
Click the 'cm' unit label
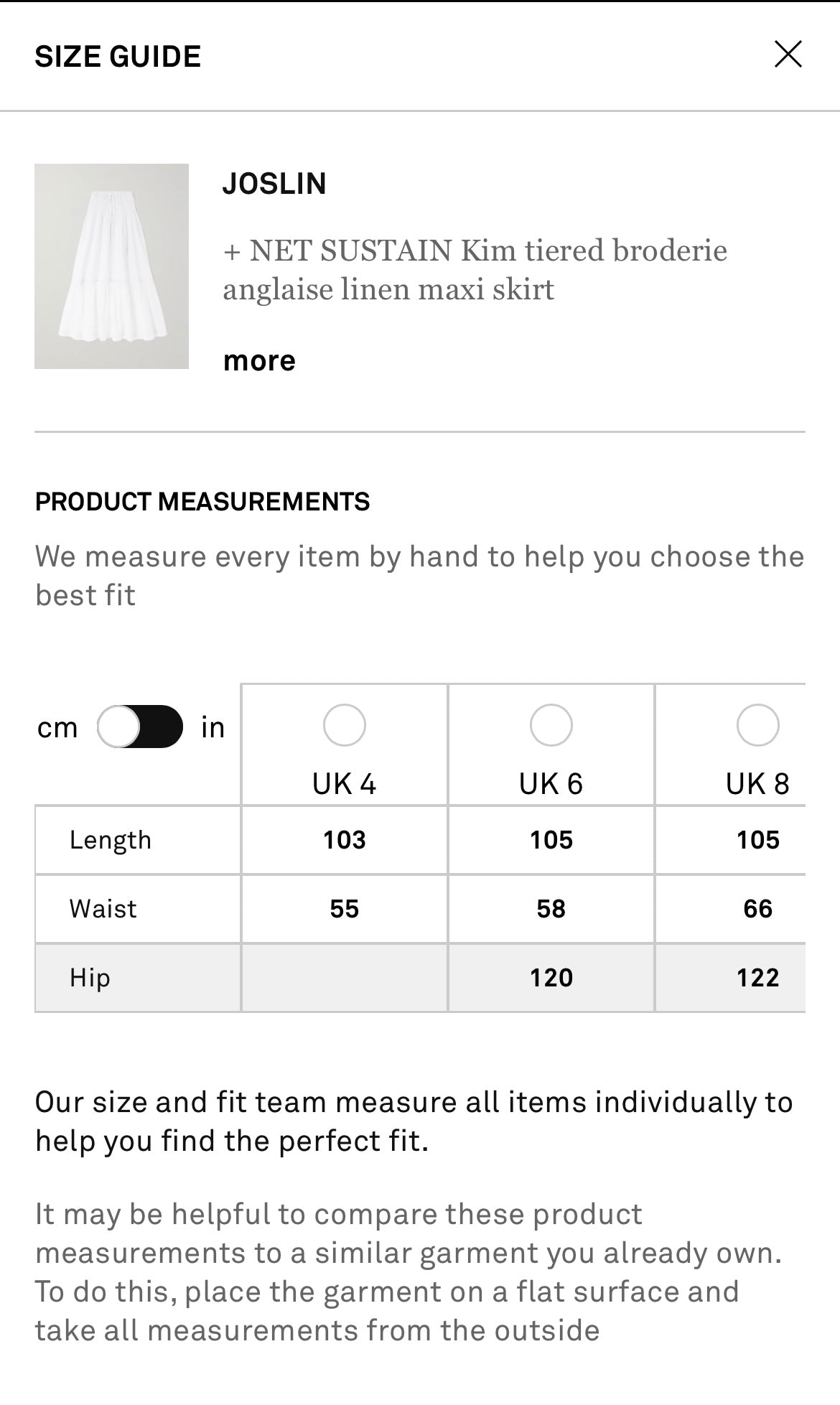tap(57, 727)
